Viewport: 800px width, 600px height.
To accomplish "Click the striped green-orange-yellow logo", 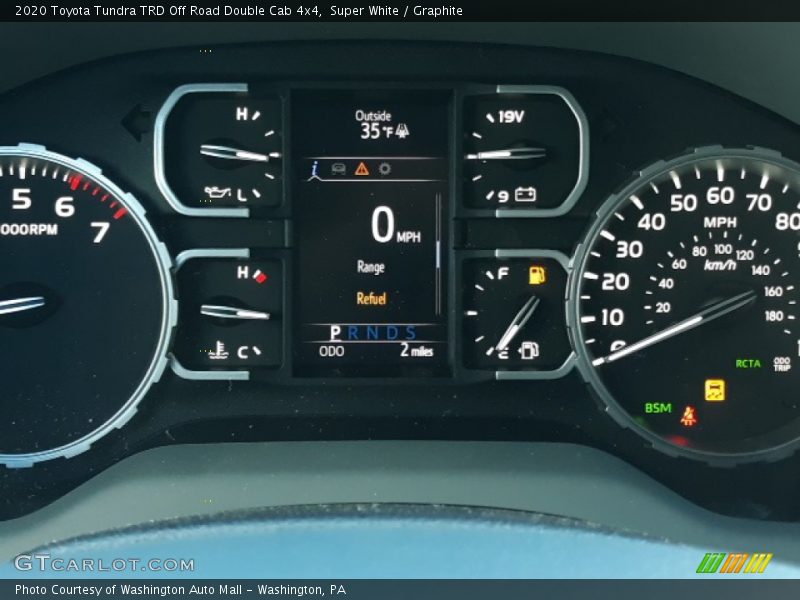I will (734, 563).
